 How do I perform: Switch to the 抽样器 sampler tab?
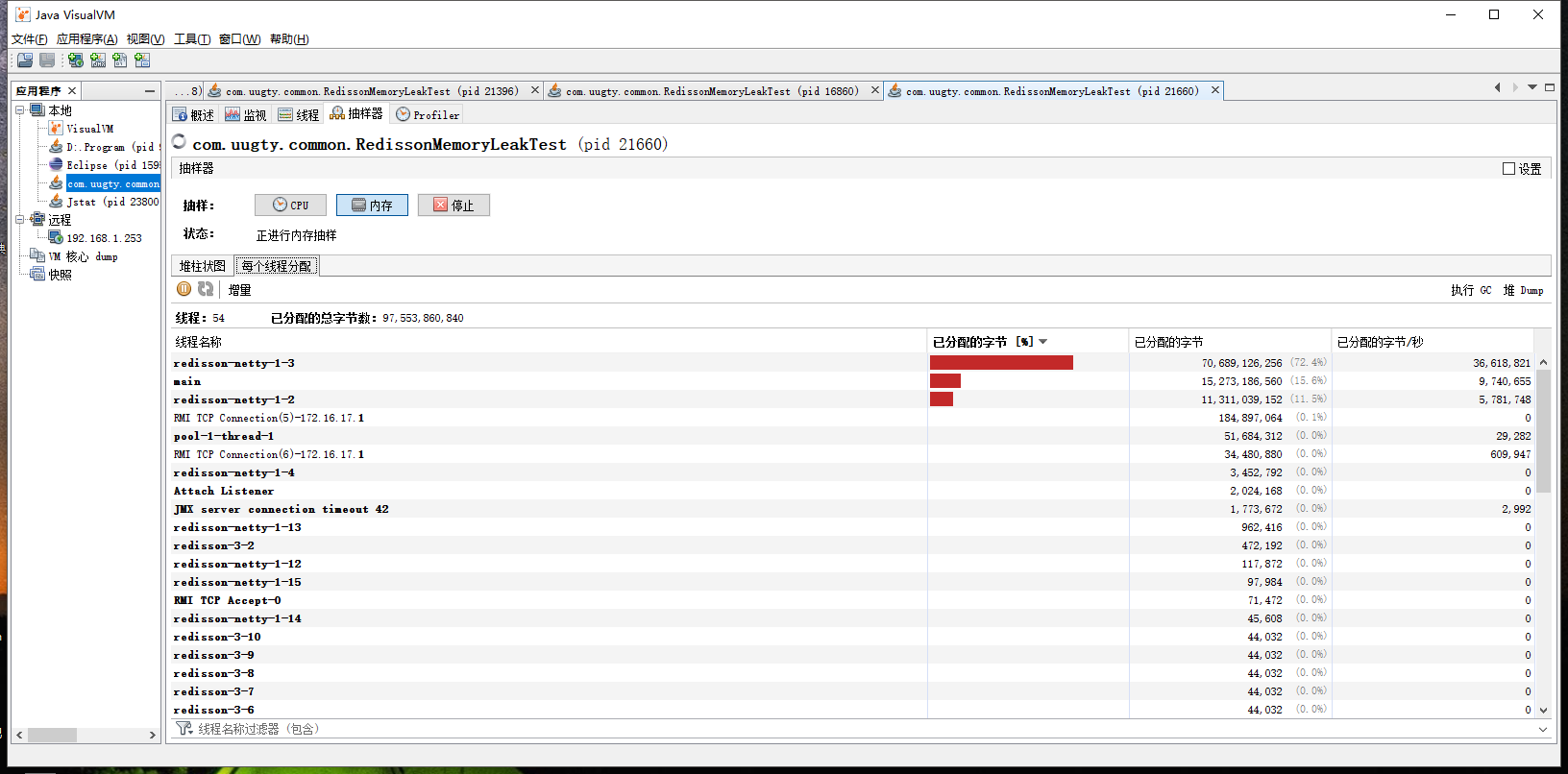click(x=356, y=113)
